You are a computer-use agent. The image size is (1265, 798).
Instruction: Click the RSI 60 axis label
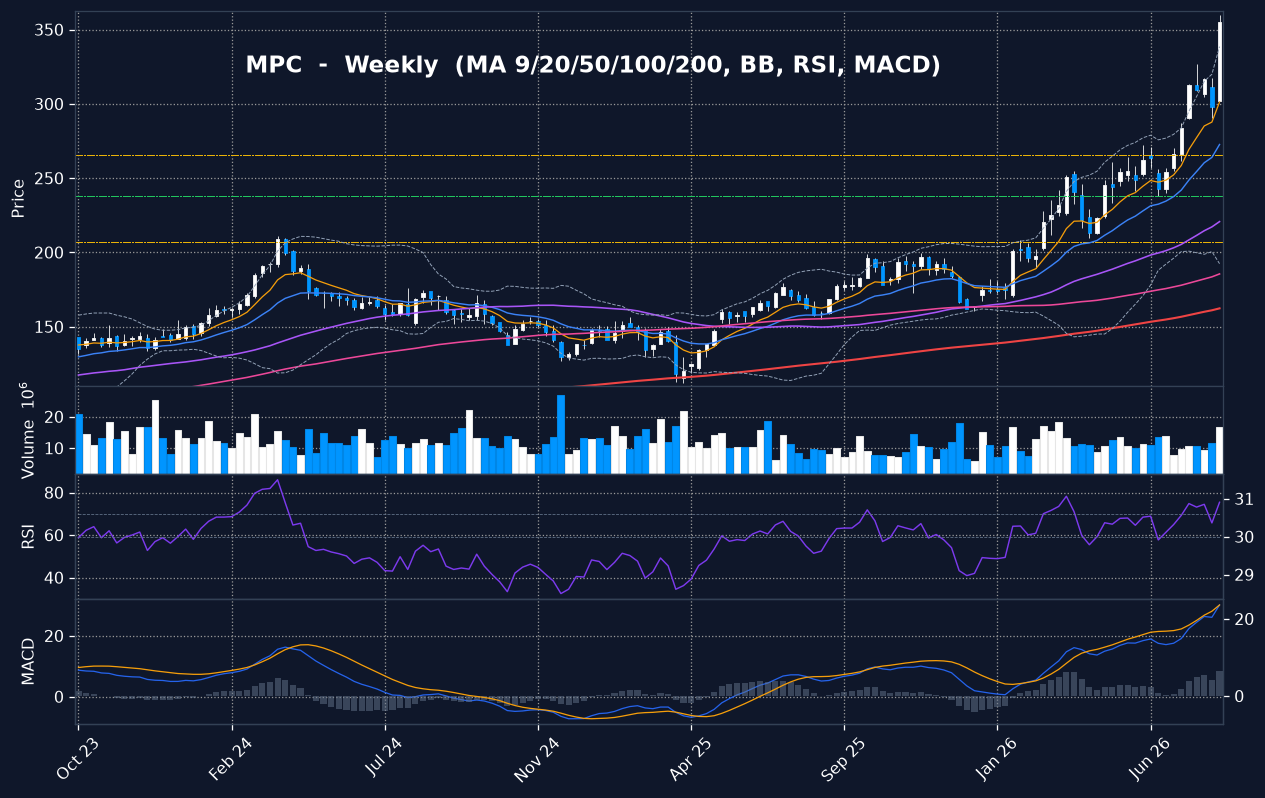pyautogui.click(x=55, y=537)
